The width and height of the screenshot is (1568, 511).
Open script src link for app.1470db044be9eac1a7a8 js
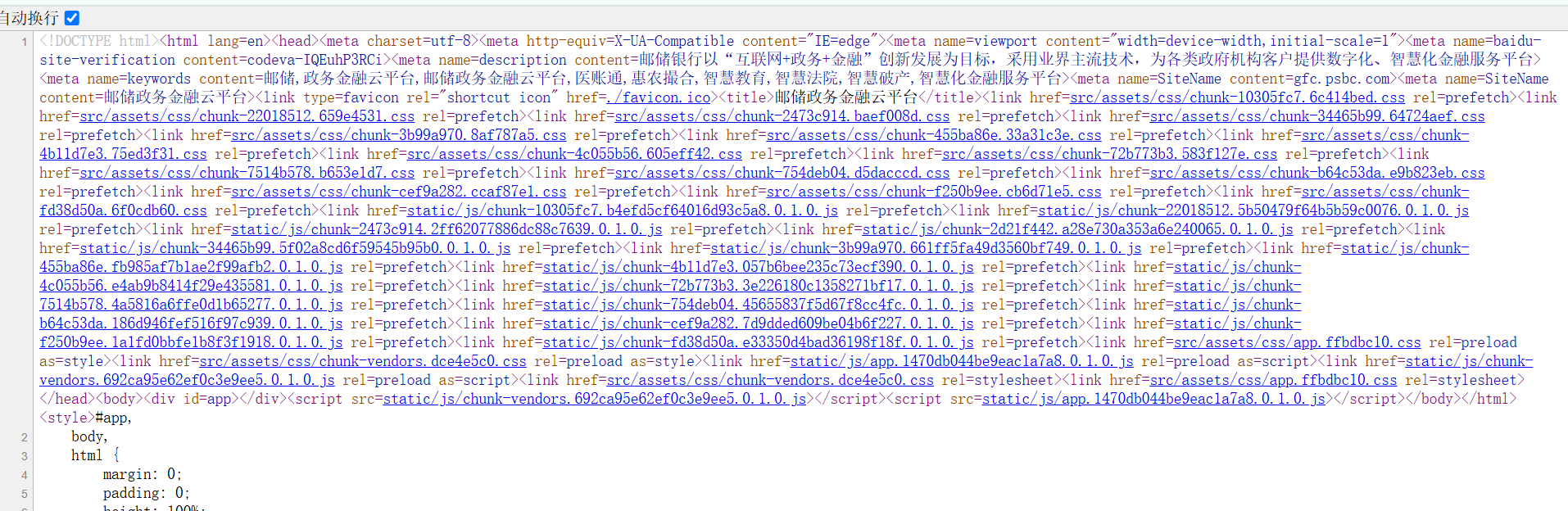click(x=1153, y=399)
